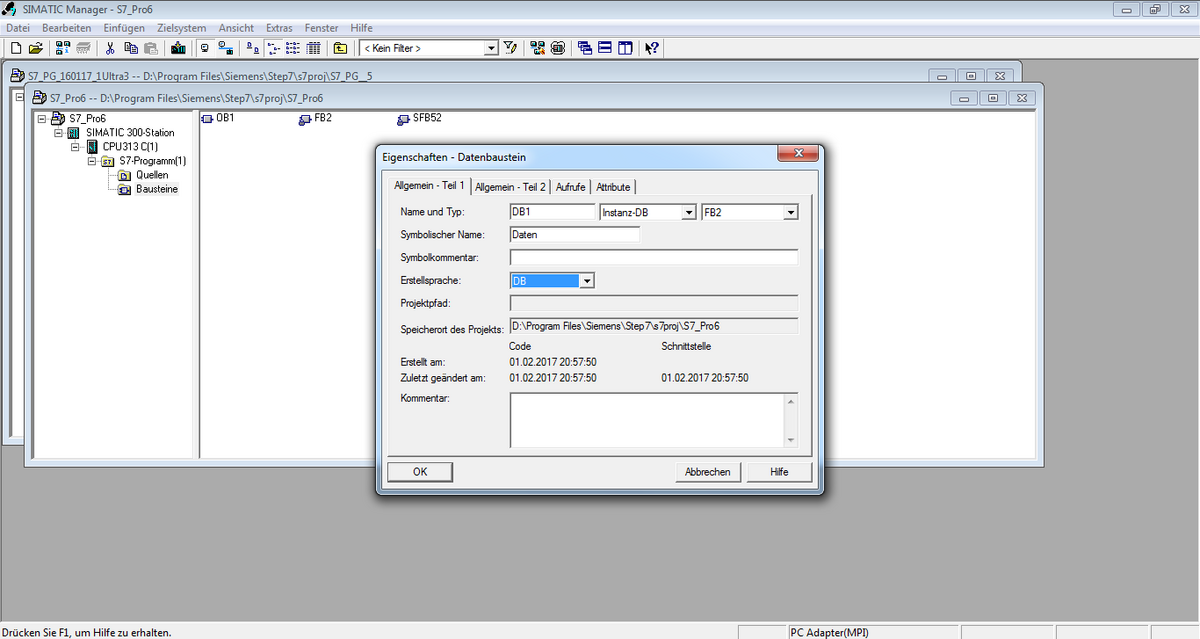1200x639 pixels.
Task: Click the Abbrechen button
Action: coord(707,472)
